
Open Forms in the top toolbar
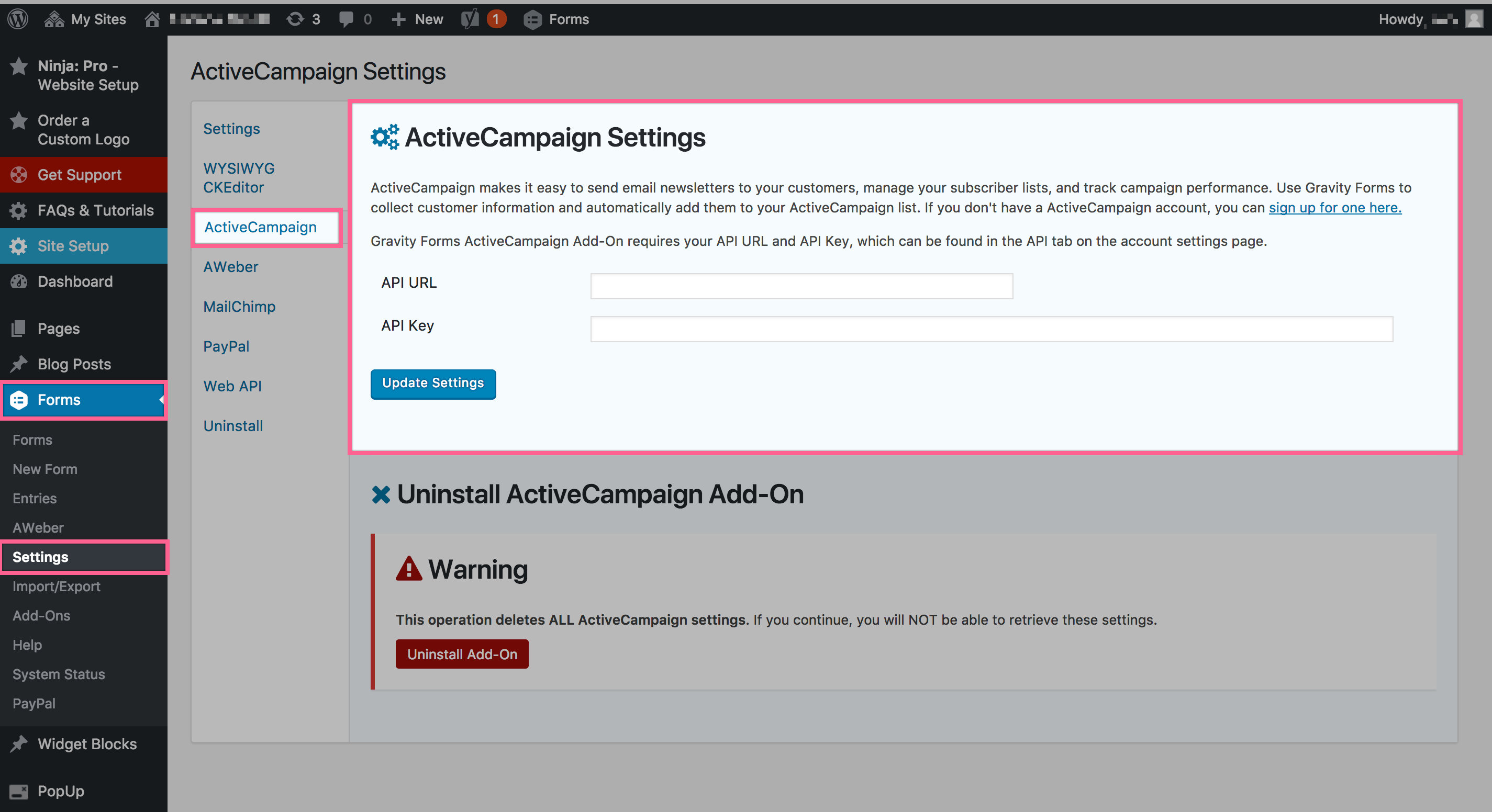(x=556, y=19)
